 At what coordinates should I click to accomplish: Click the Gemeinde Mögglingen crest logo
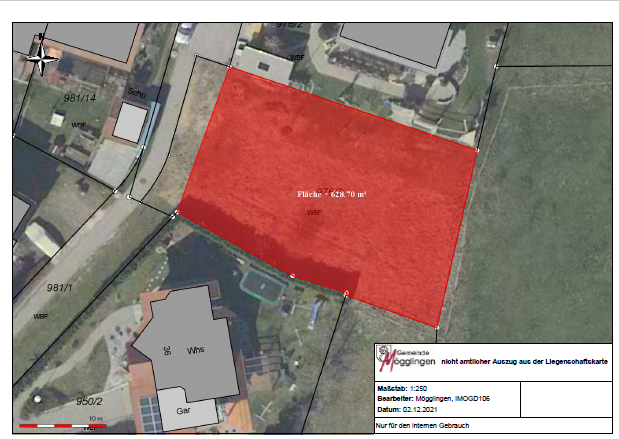[x=385, y=356]
